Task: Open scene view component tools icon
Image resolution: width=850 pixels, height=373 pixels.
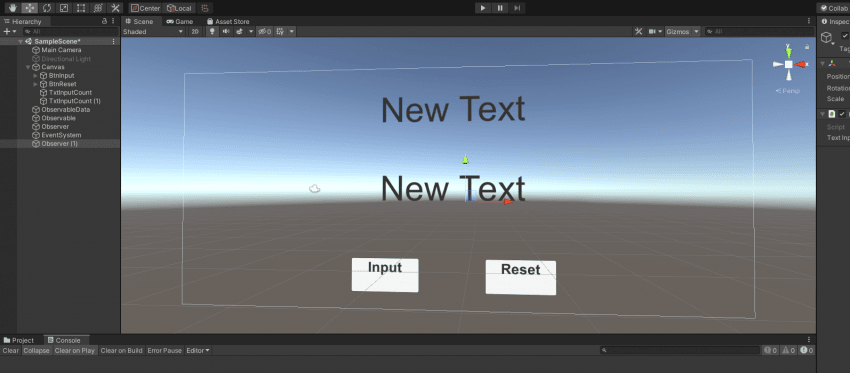Action: click(639, 31)
